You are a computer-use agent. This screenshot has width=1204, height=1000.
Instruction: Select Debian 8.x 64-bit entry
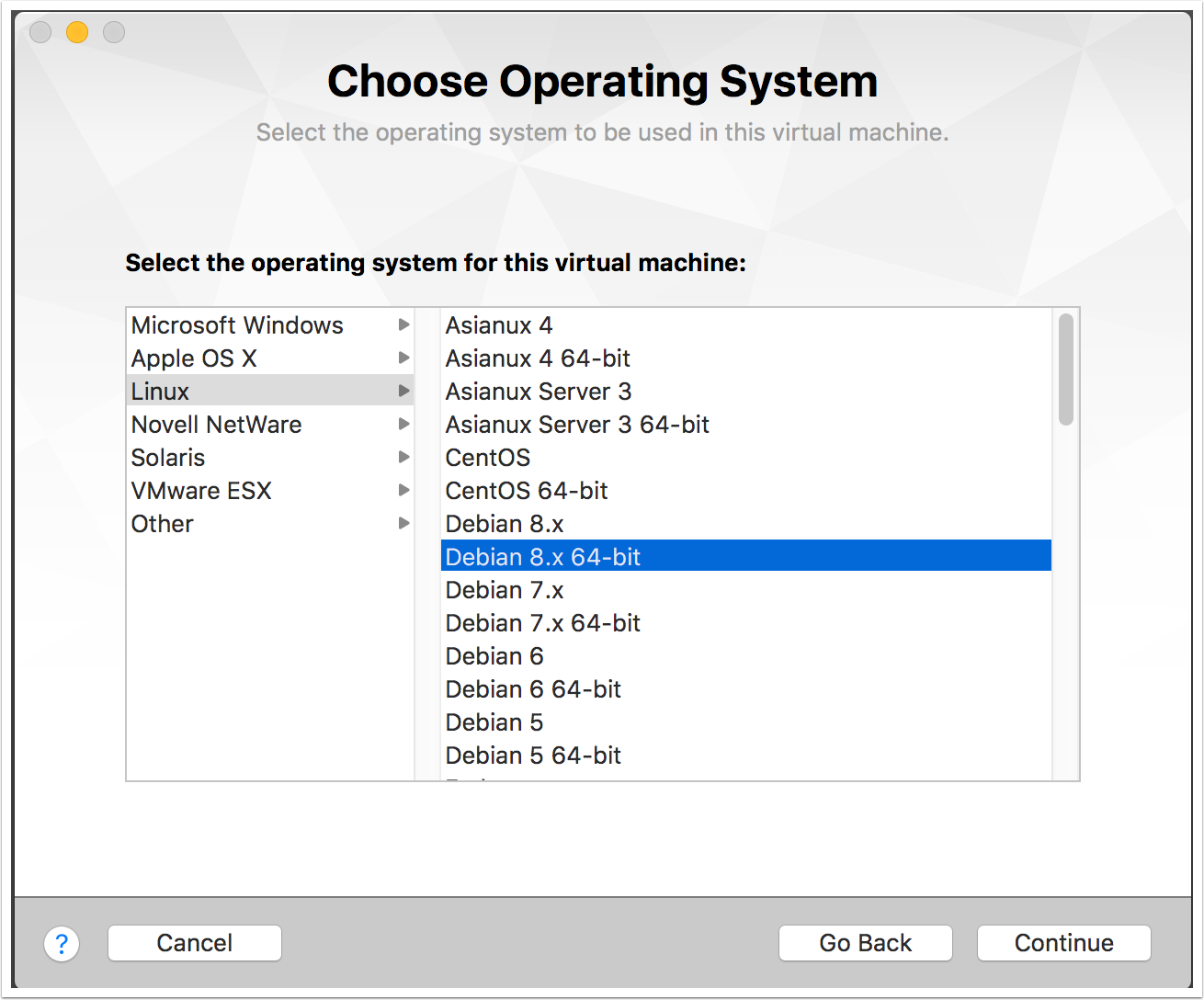click(542, 557)
